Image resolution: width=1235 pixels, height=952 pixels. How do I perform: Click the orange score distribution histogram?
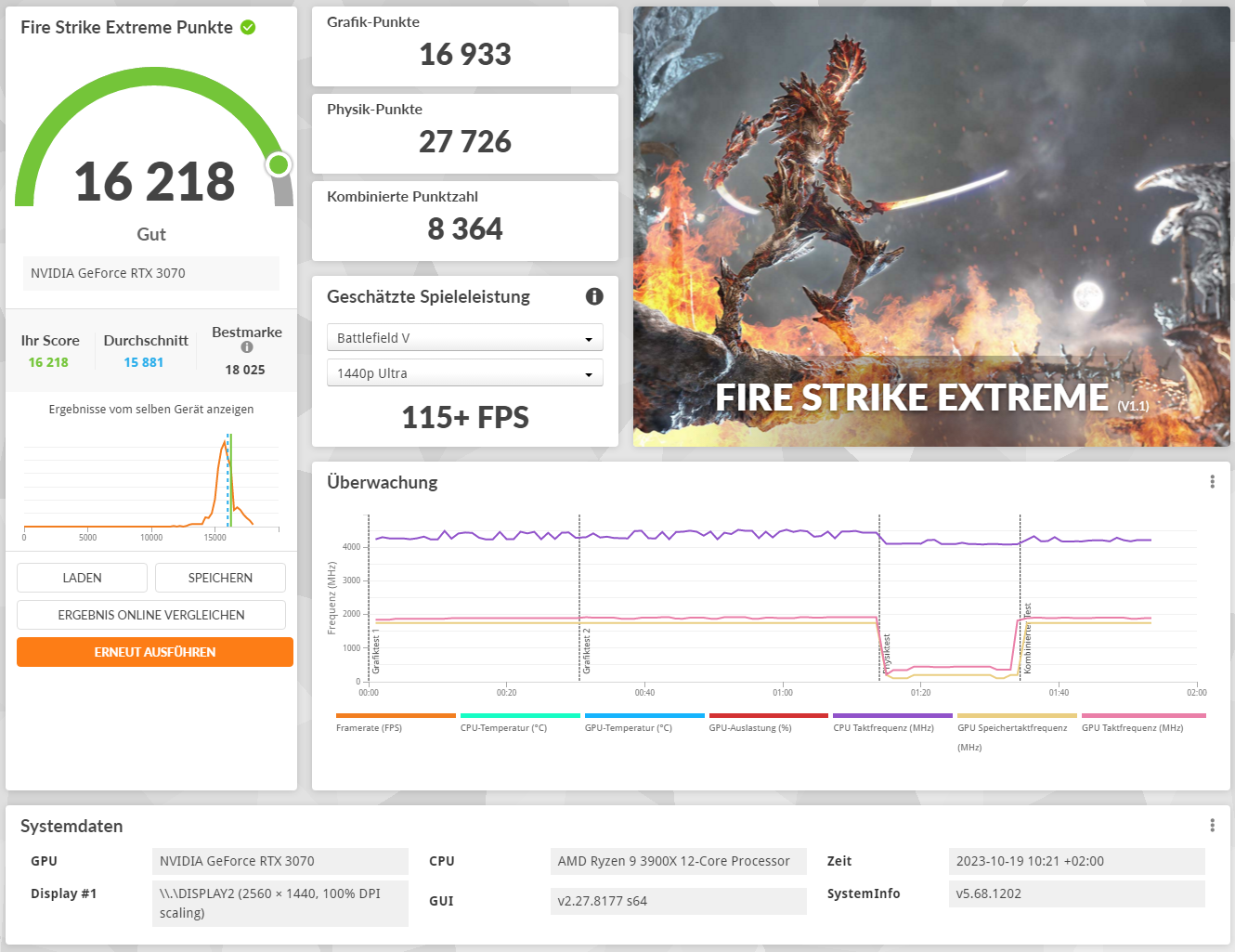point(151,483)
